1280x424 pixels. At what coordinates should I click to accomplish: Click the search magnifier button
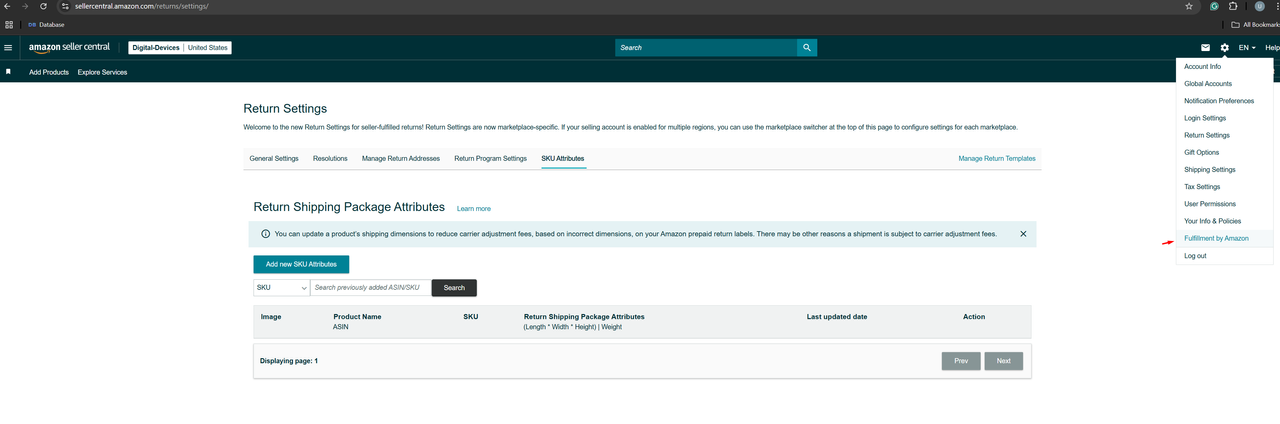806,47
